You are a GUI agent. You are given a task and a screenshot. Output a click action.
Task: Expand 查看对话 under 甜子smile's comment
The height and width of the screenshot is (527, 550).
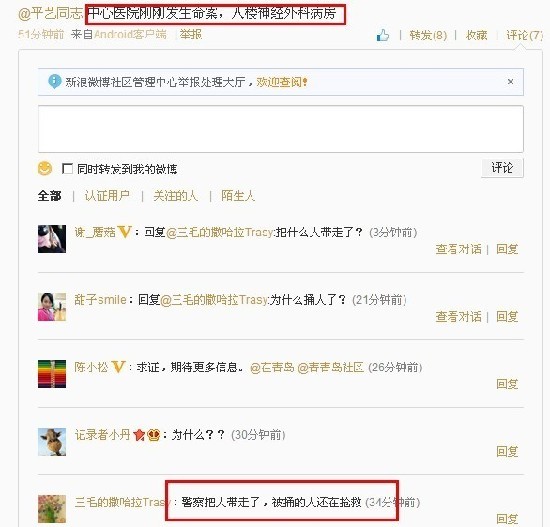click(x=458, y=317)
